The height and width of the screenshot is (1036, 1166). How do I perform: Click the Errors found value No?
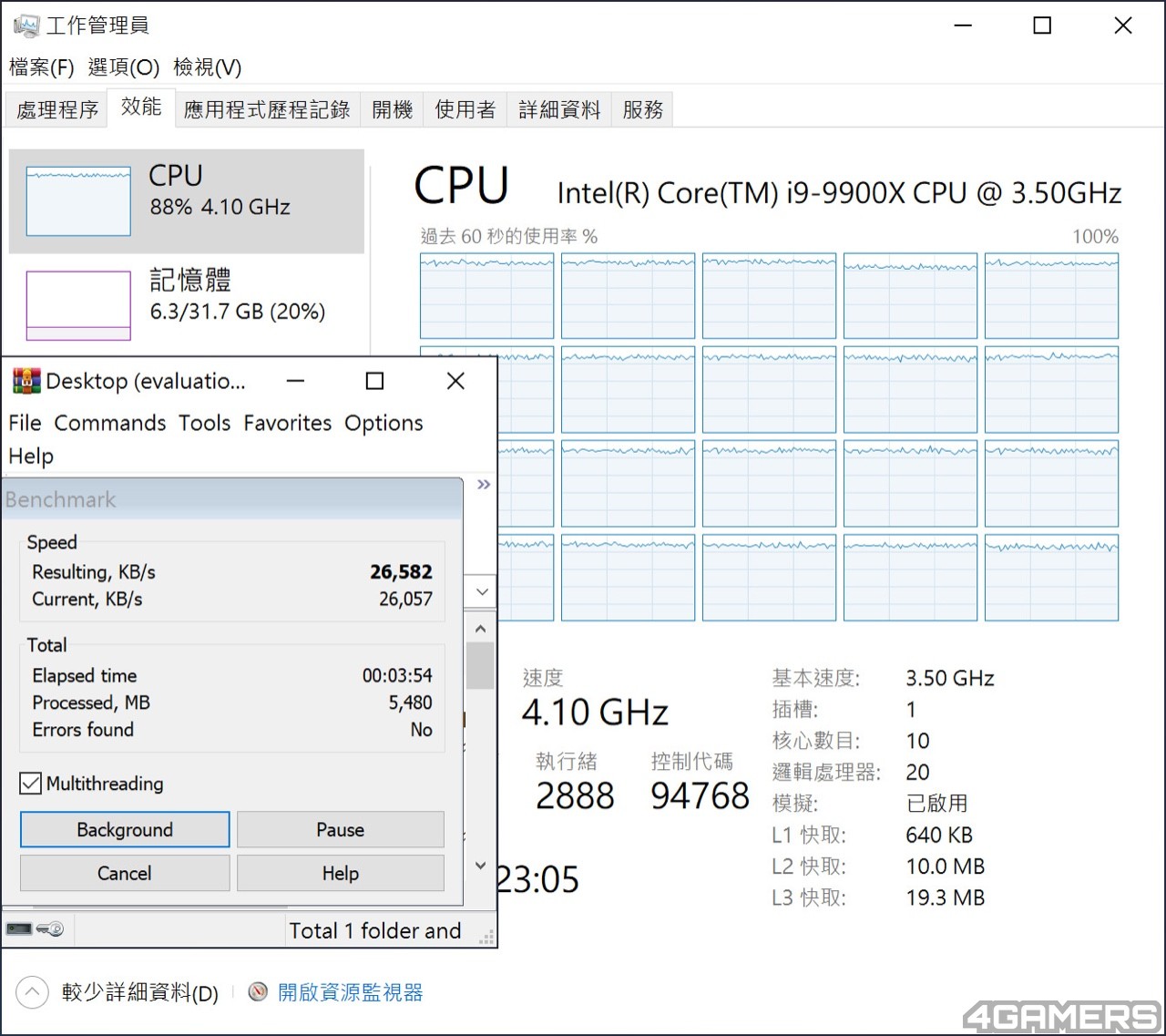pyautogui.click(x=421, y=730)
